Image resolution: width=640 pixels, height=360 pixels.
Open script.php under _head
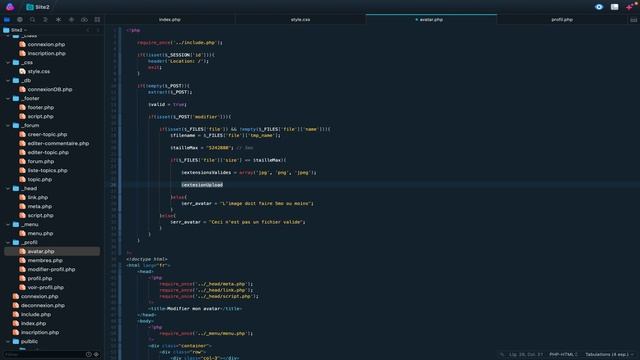(36, 215)
